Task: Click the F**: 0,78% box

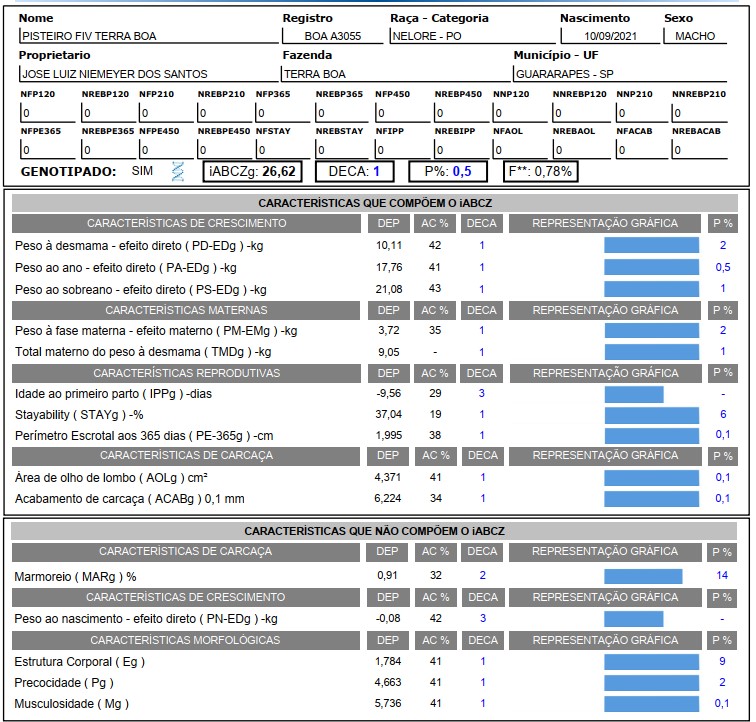Action: 540,171
